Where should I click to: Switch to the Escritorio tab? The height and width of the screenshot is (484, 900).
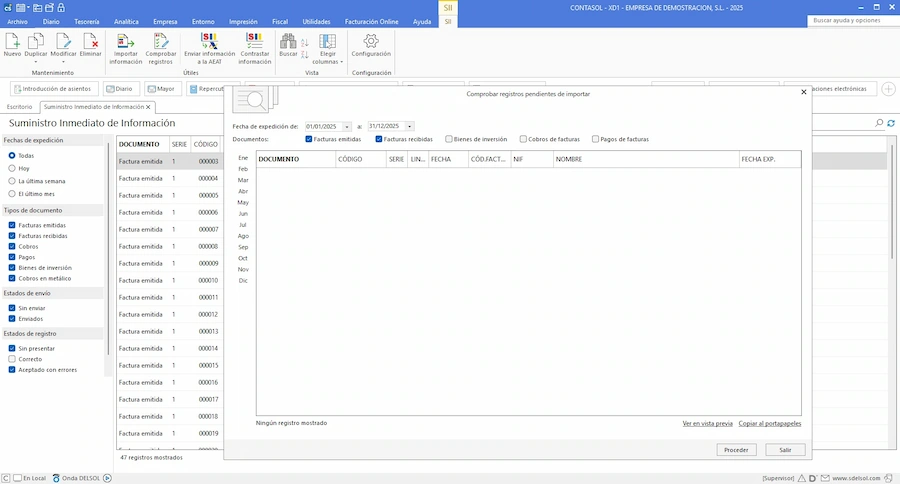[20, 106]
